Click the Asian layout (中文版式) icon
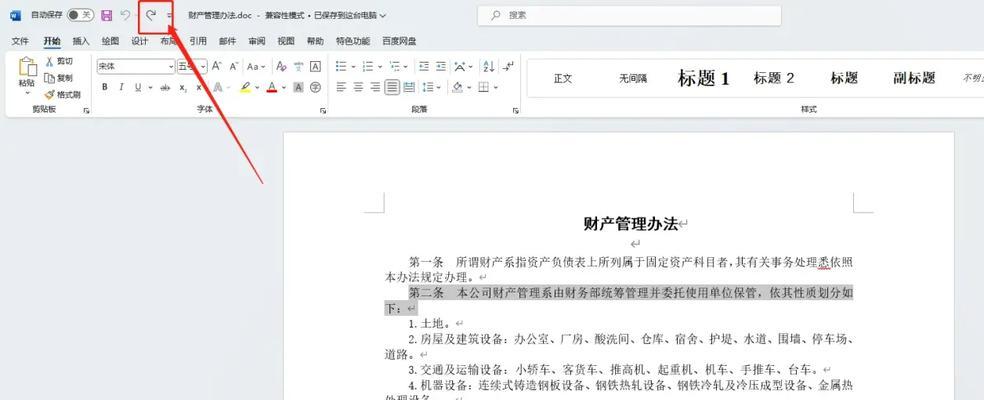Viewport: 984px width, 400px height. coord(460,66)
